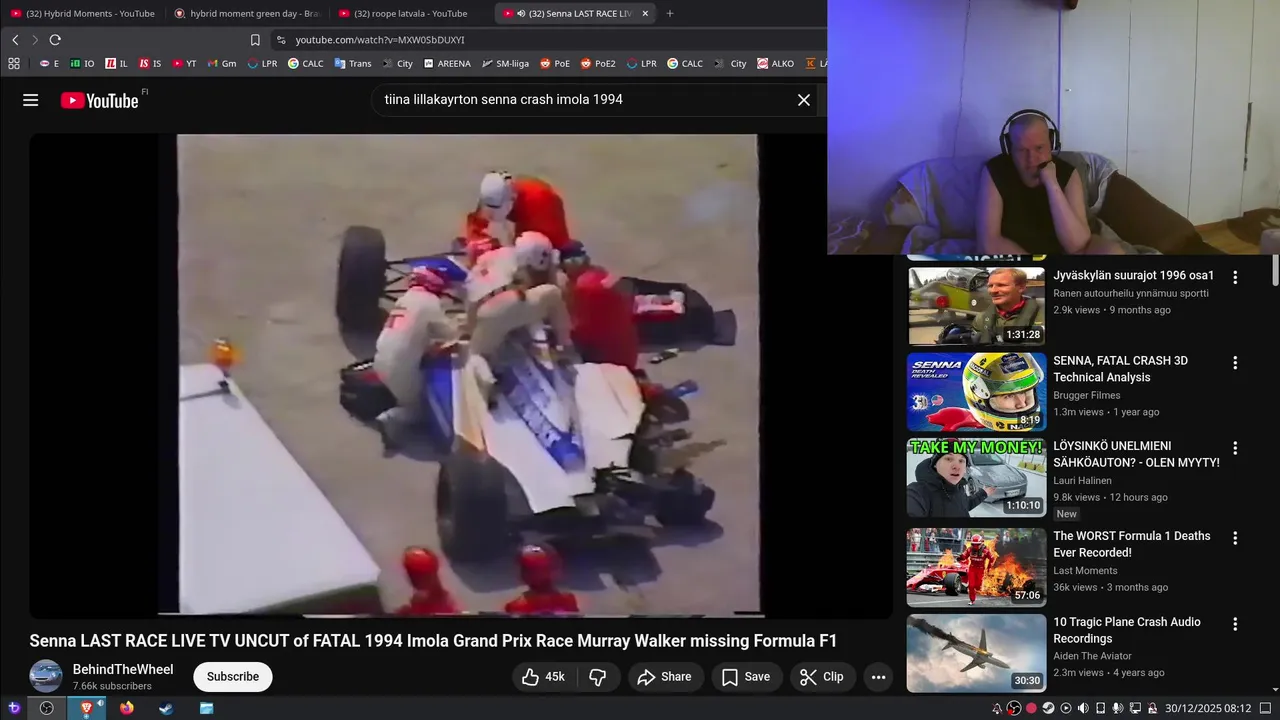Open KDE application launcher
This screenshot has width=1280, height=720.
click(x=14, y=708)
